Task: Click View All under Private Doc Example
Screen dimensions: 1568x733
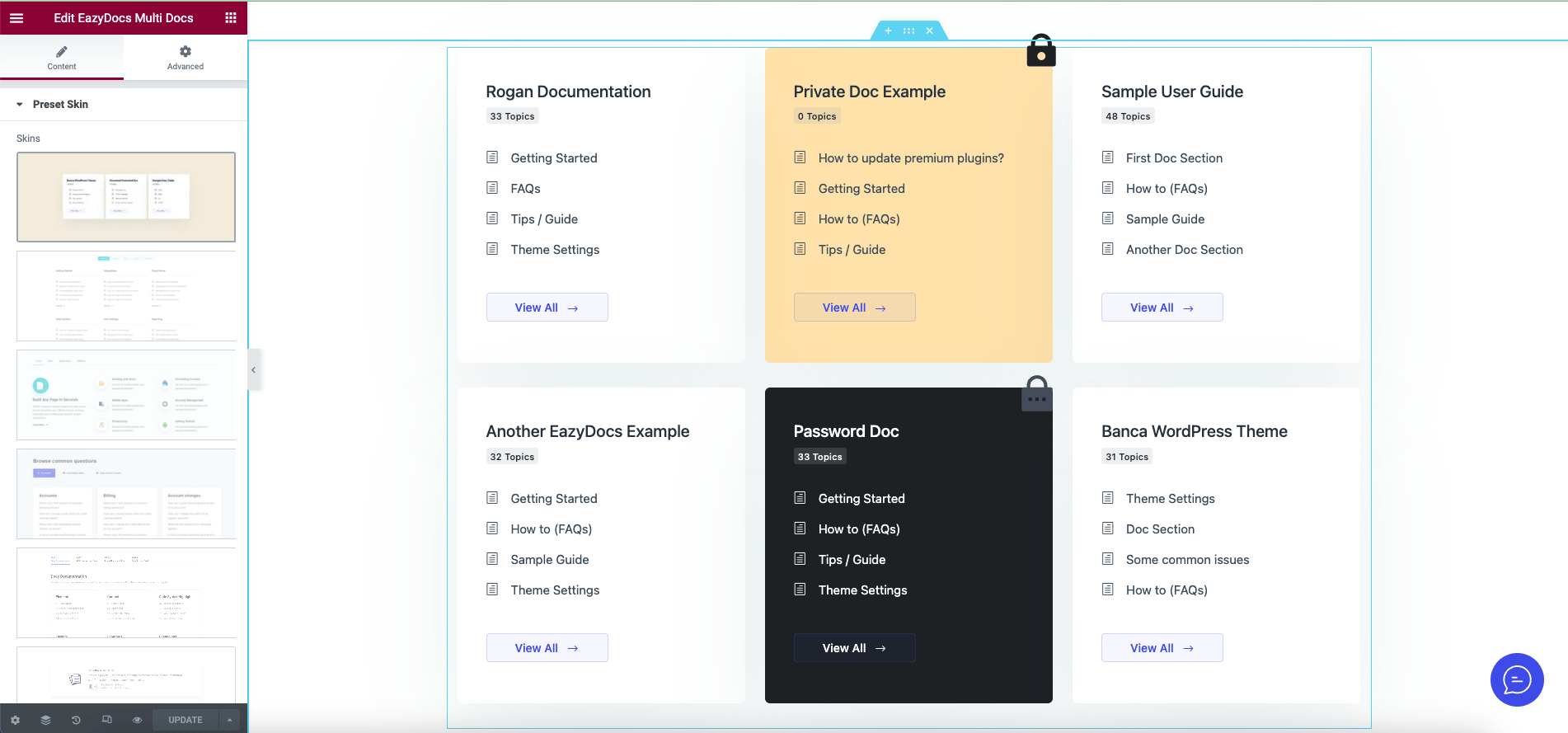Action: click(855, 308)
